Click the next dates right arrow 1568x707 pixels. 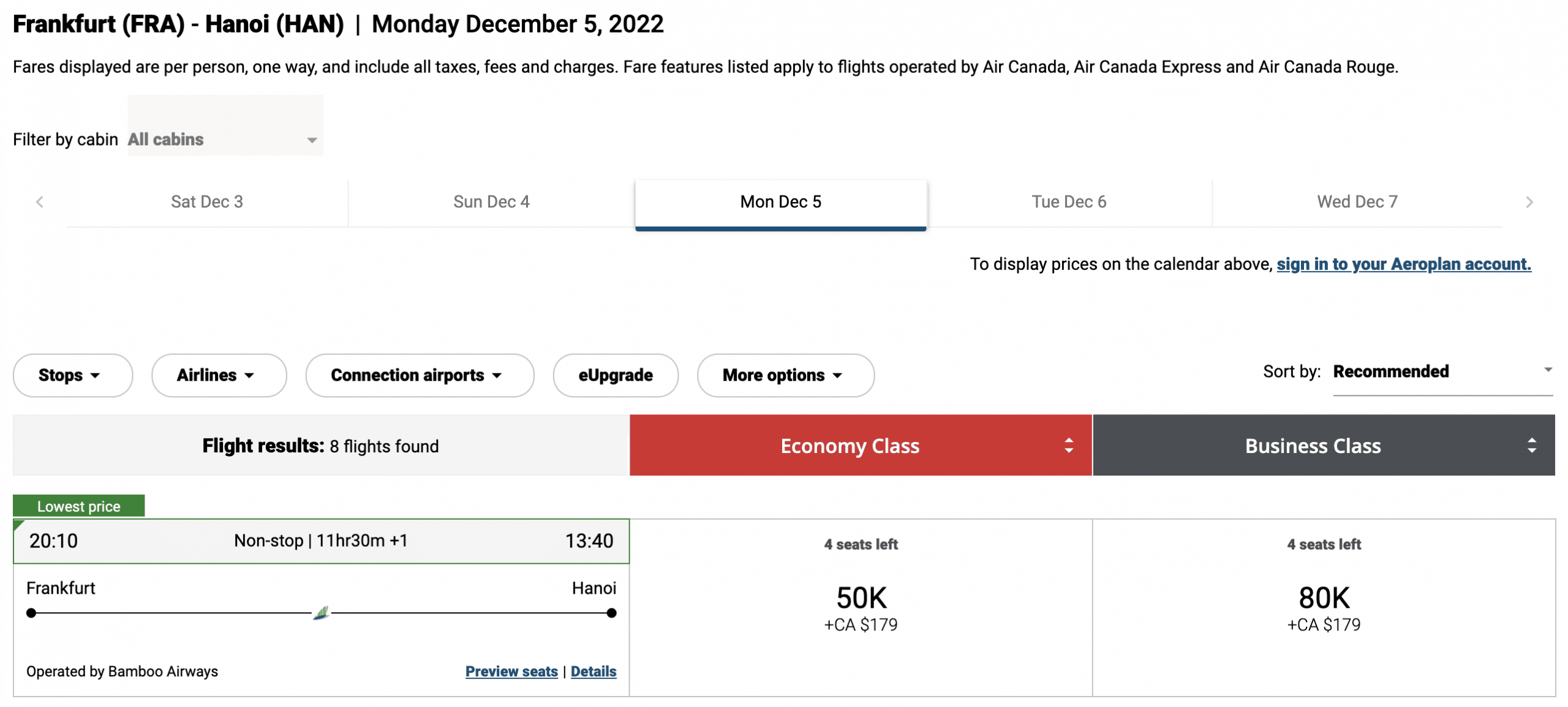click(x=1529, y=202)
